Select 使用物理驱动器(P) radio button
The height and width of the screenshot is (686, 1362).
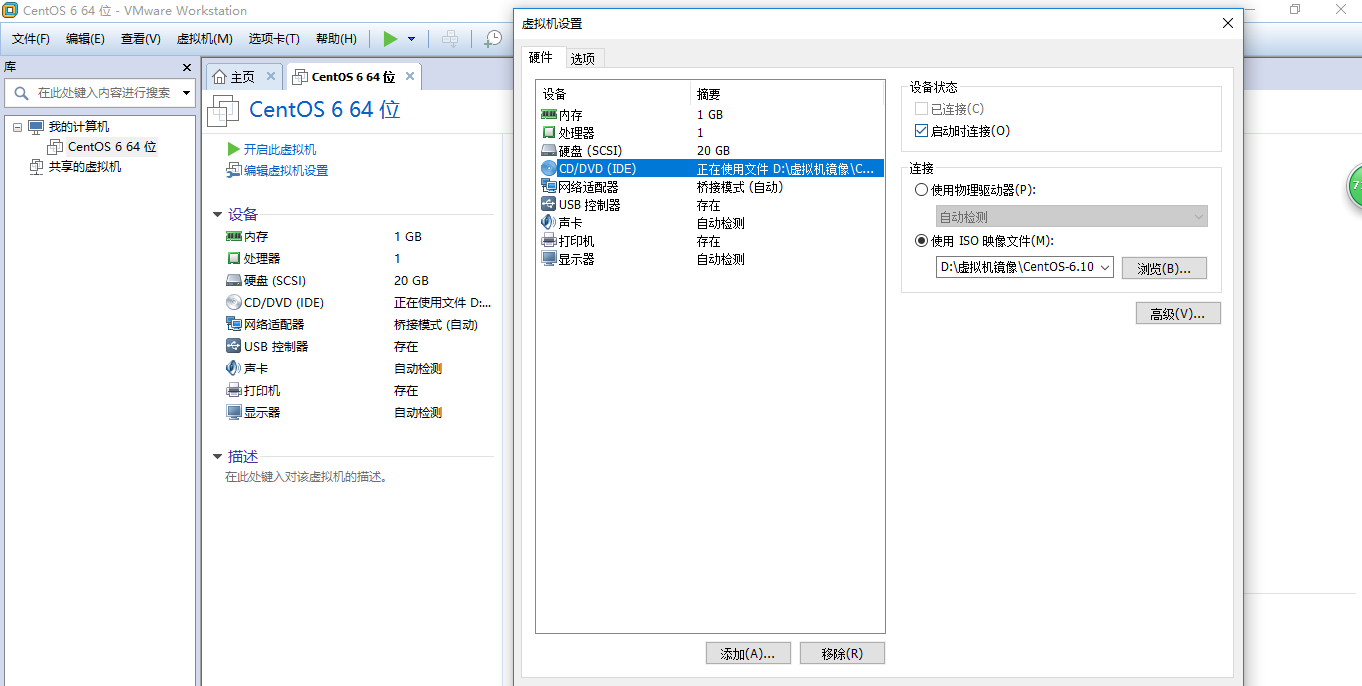point(921,190)
